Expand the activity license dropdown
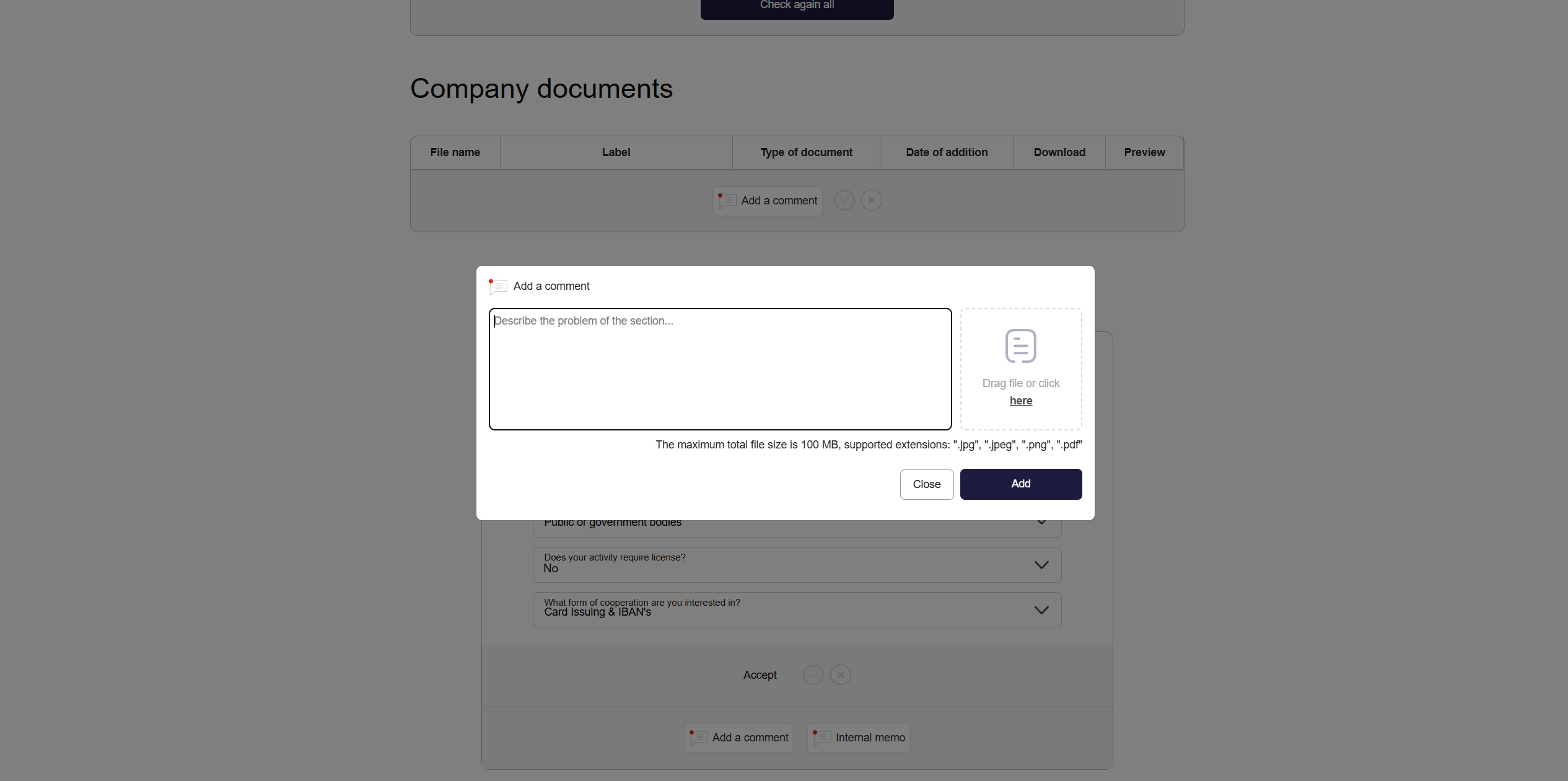The height and width of the screenshot is (781, 1568). (x=1041, y=565)
